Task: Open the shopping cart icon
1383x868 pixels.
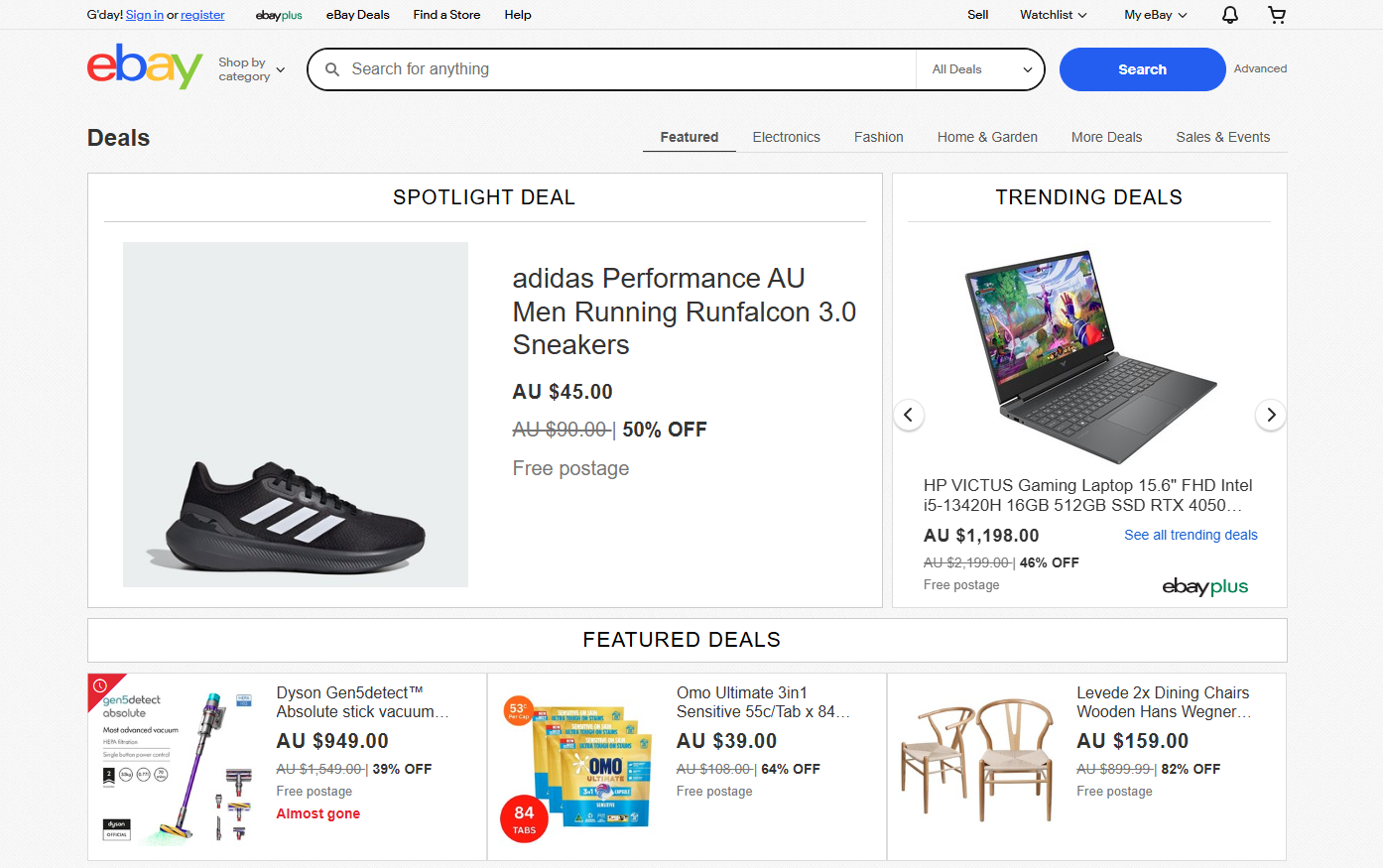Action: click(1277, 15)
